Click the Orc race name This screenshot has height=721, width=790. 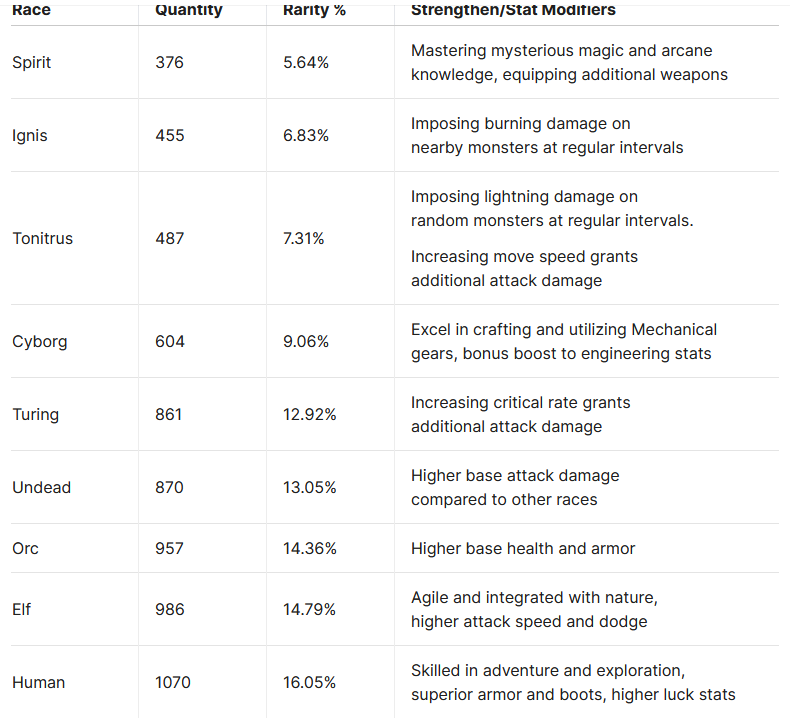click(x=26, y=548)
